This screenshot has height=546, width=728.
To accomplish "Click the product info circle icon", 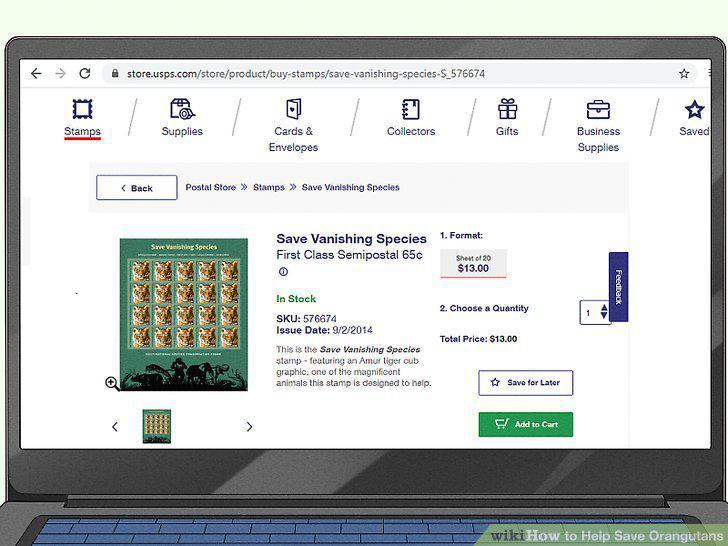I will (x=283, y=272).
